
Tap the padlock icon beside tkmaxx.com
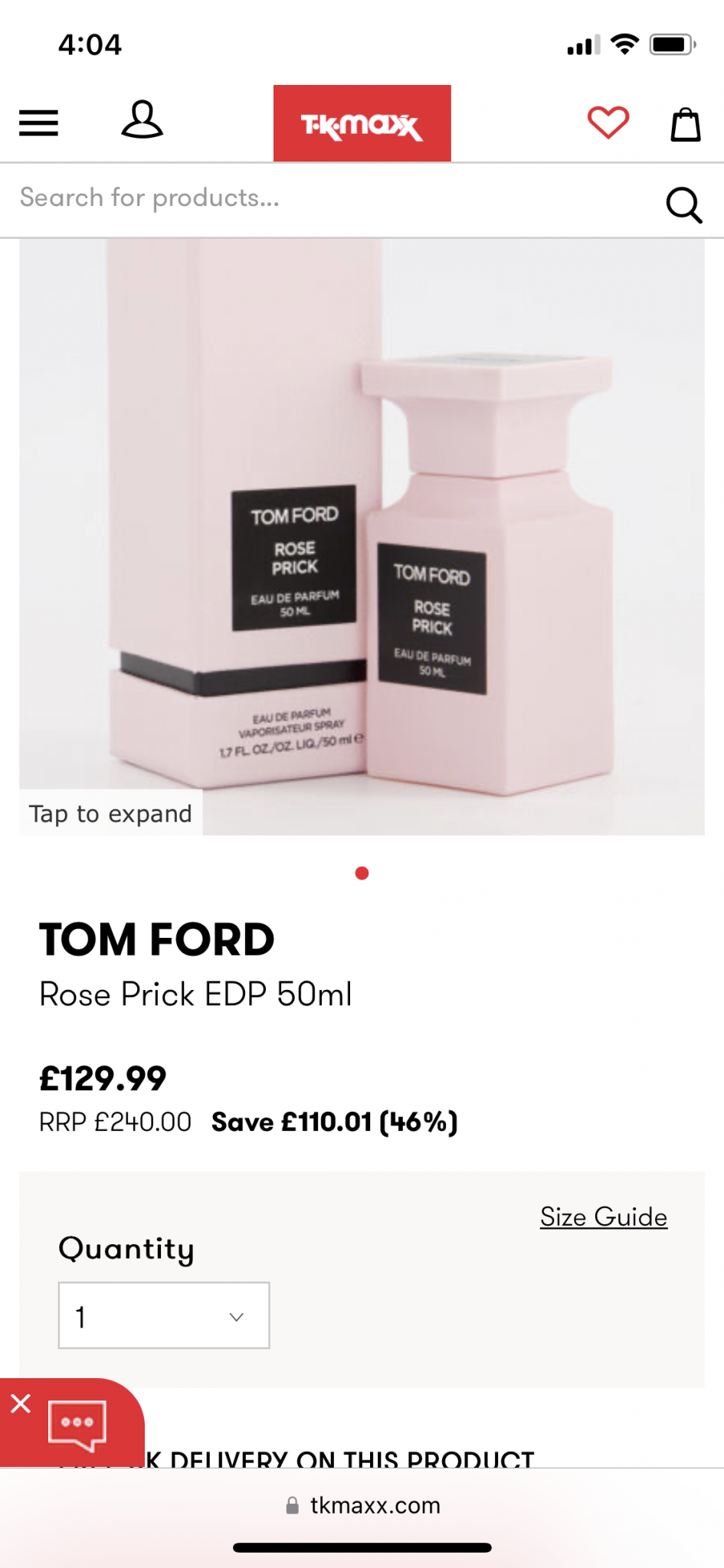click(x=292, y=1506)
